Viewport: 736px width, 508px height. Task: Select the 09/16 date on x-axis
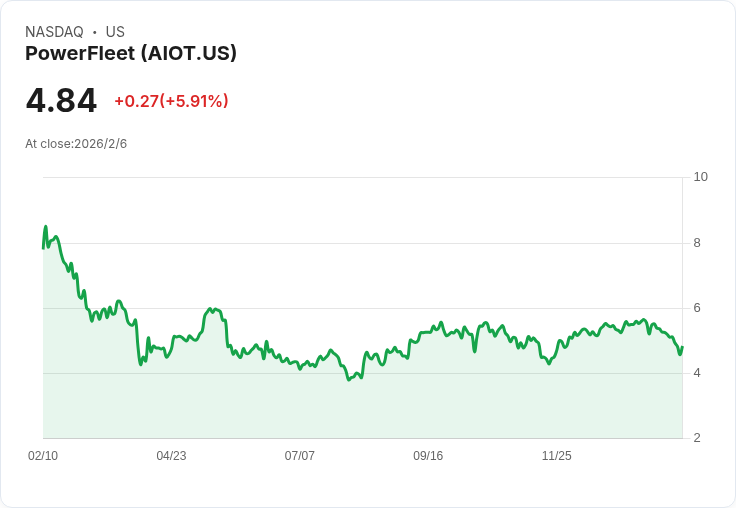click(x=428, y=456)
